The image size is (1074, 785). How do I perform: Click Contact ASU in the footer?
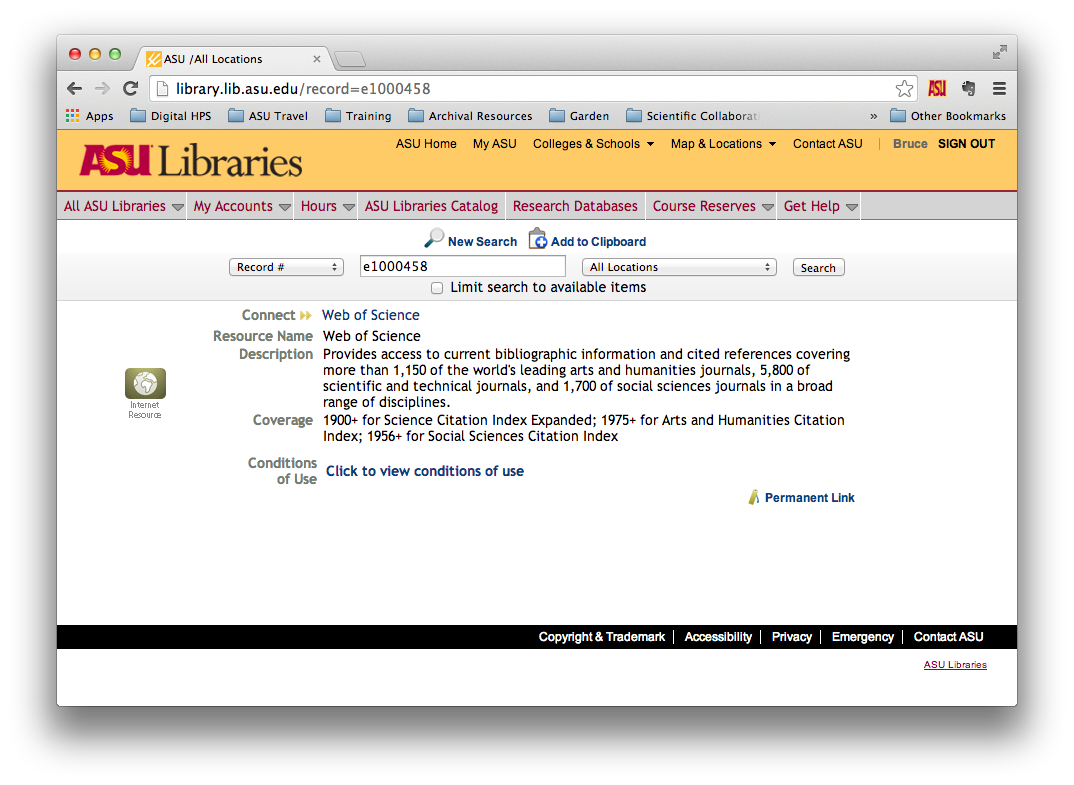(x=949, y=637)
